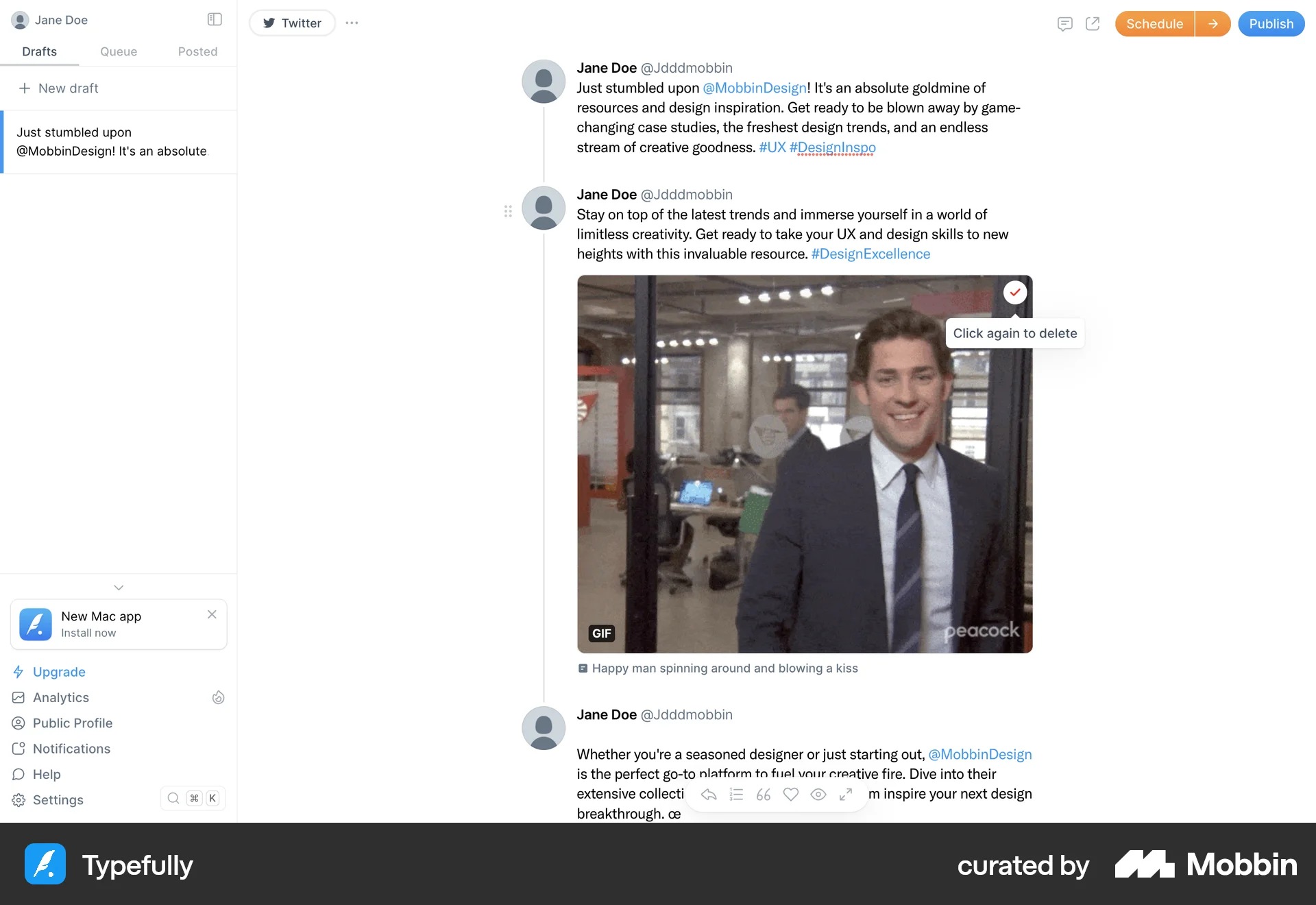
Task: Dismiss the New Mac app banner
Action: point(212,614)
